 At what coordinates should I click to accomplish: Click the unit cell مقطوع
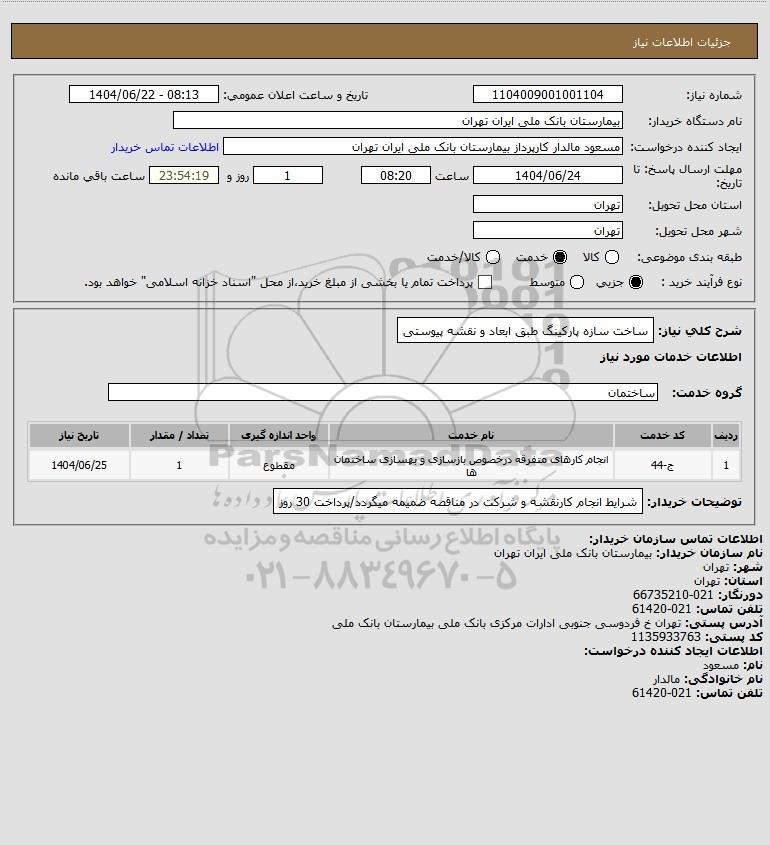point(279,465)
